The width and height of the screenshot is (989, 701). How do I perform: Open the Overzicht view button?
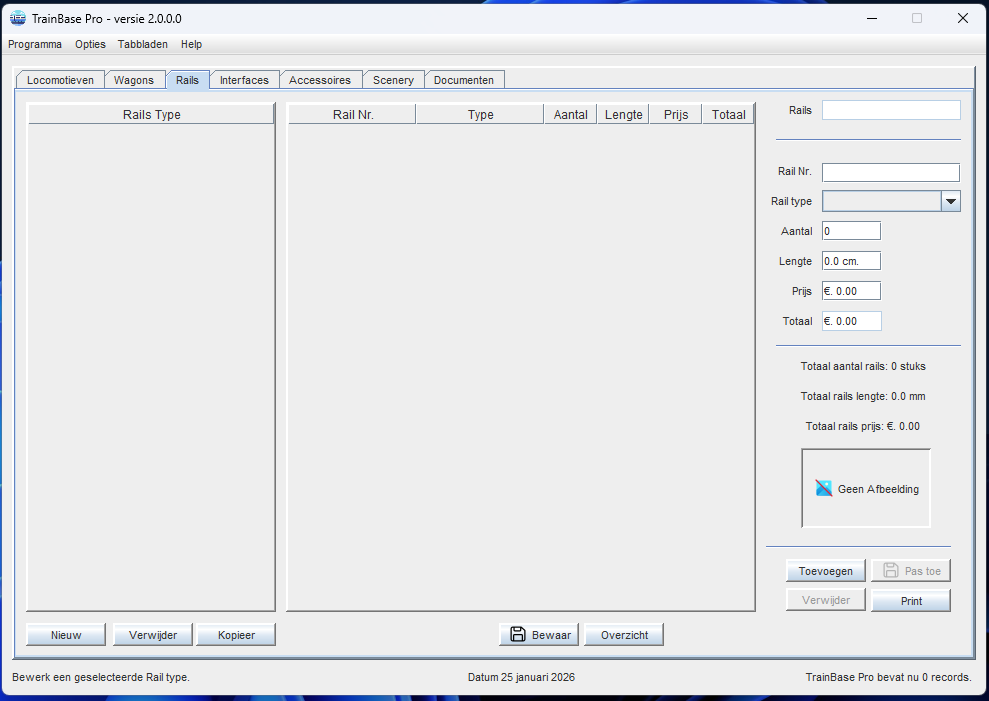coord(624,635)
